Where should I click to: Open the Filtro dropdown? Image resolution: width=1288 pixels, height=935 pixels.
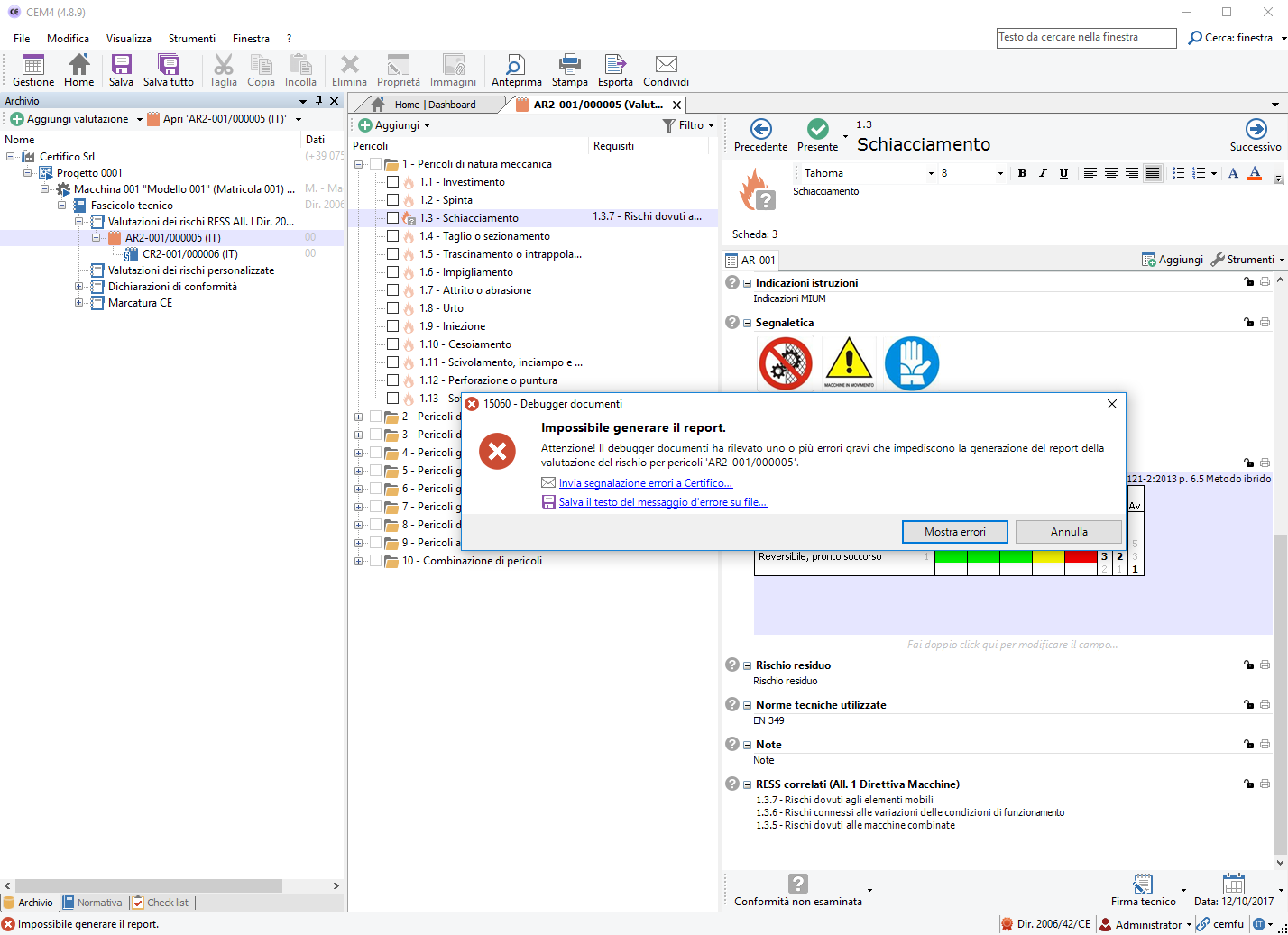click(689, 125)
